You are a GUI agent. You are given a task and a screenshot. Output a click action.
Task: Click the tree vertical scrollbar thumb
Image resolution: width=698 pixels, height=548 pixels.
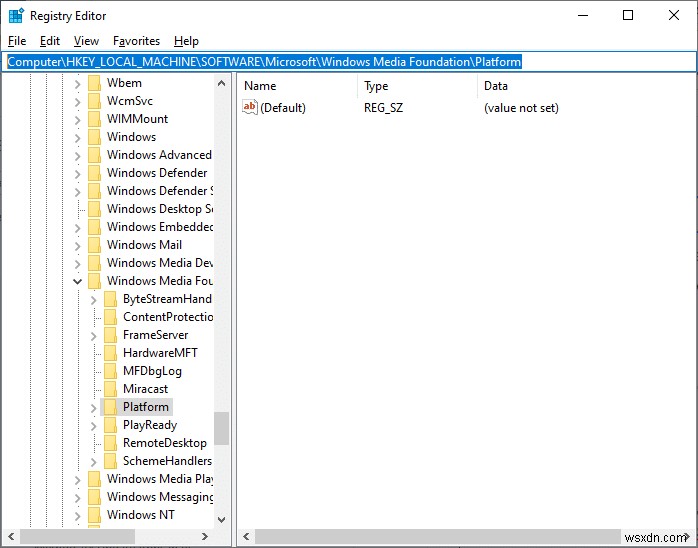coord(221,428)
